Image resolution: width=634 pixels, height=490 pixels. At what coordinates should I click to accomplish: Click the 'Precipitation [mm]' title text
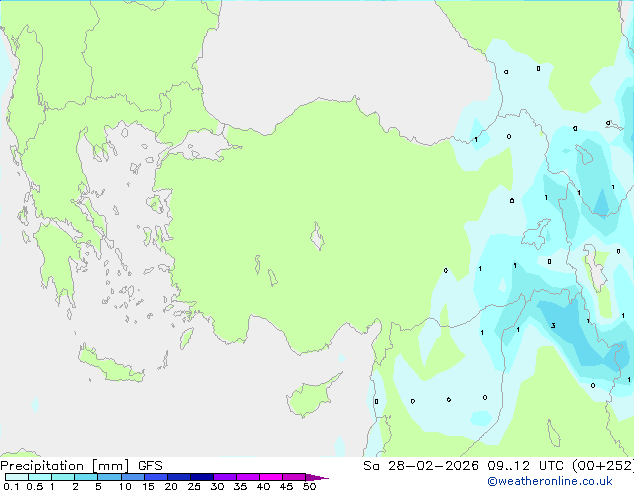[x=65, y=466]
